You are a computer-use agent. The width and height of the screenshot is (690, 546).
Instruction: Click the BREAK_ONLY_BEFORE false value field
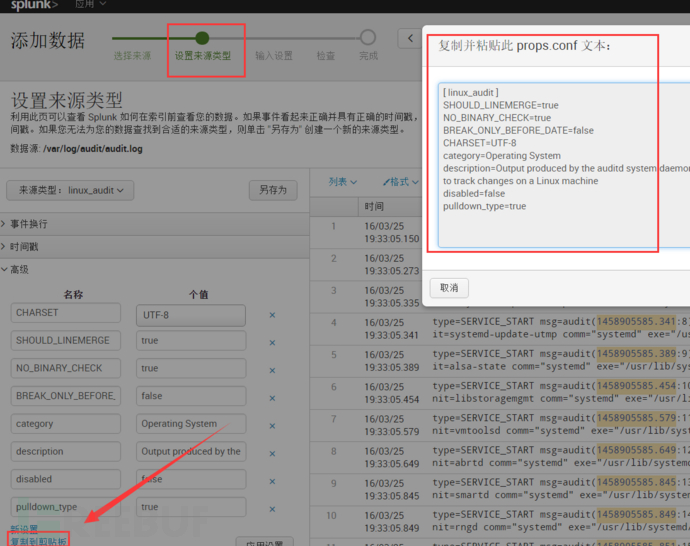[191, 396]
